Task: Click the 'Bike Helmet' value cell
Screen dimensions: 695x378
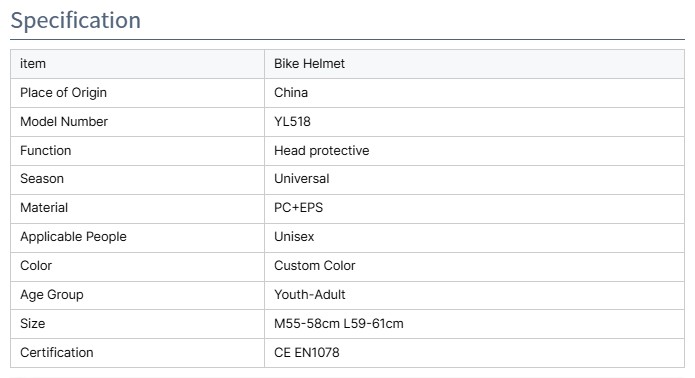Action: [474, 64]
